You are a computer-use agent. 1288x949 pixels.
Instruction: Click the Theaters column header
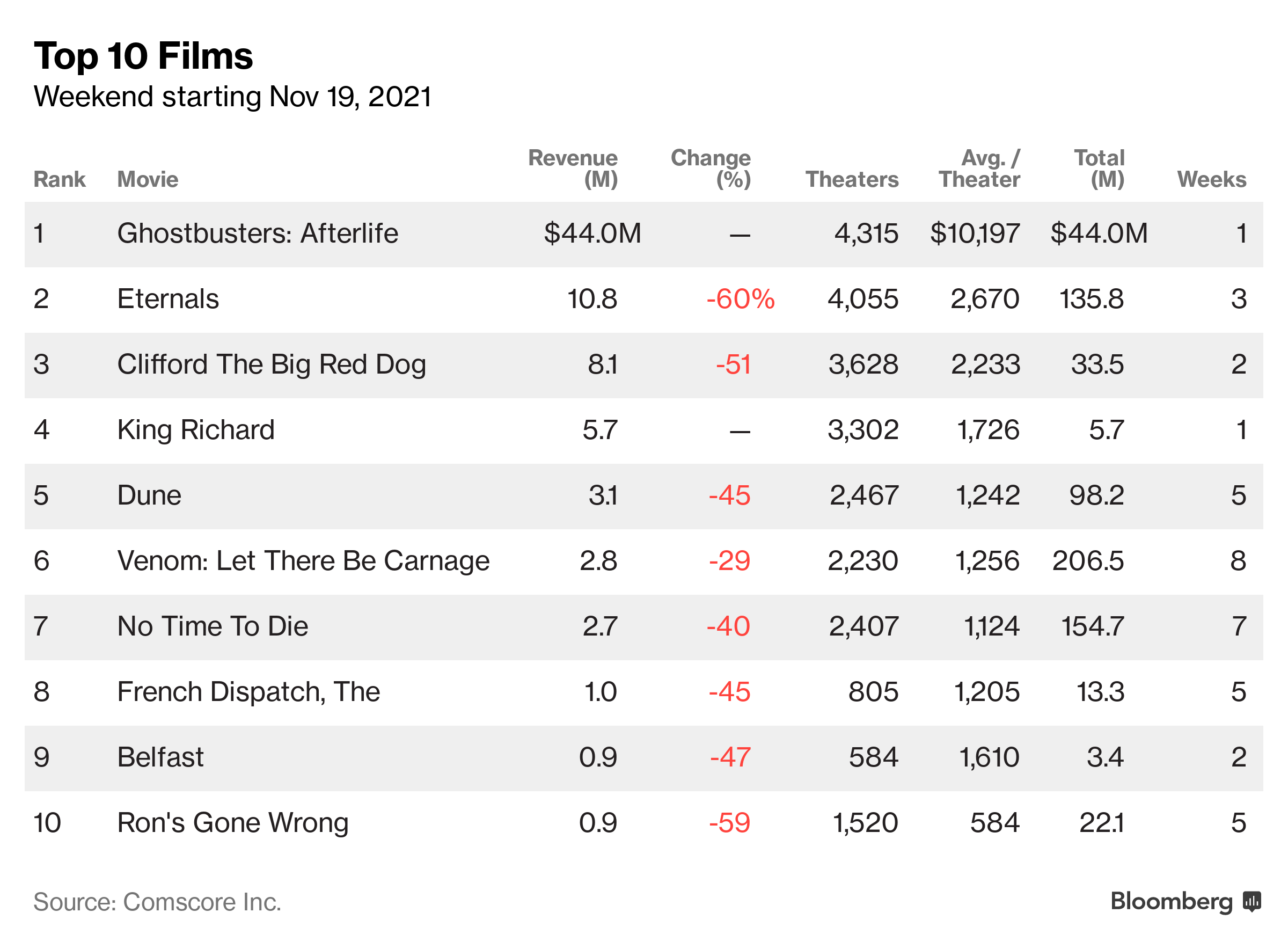pyautogui.click(x=852, y=179)
